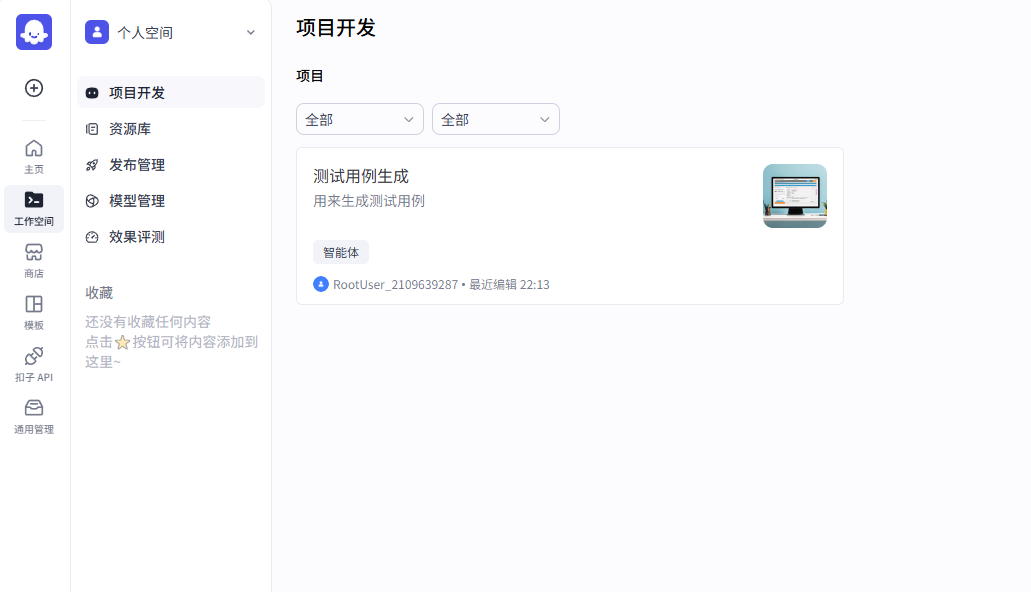This screenshot has height=592, width=1031.
Task: Click the 收藏 section heading
Action: tap(99, 293)
